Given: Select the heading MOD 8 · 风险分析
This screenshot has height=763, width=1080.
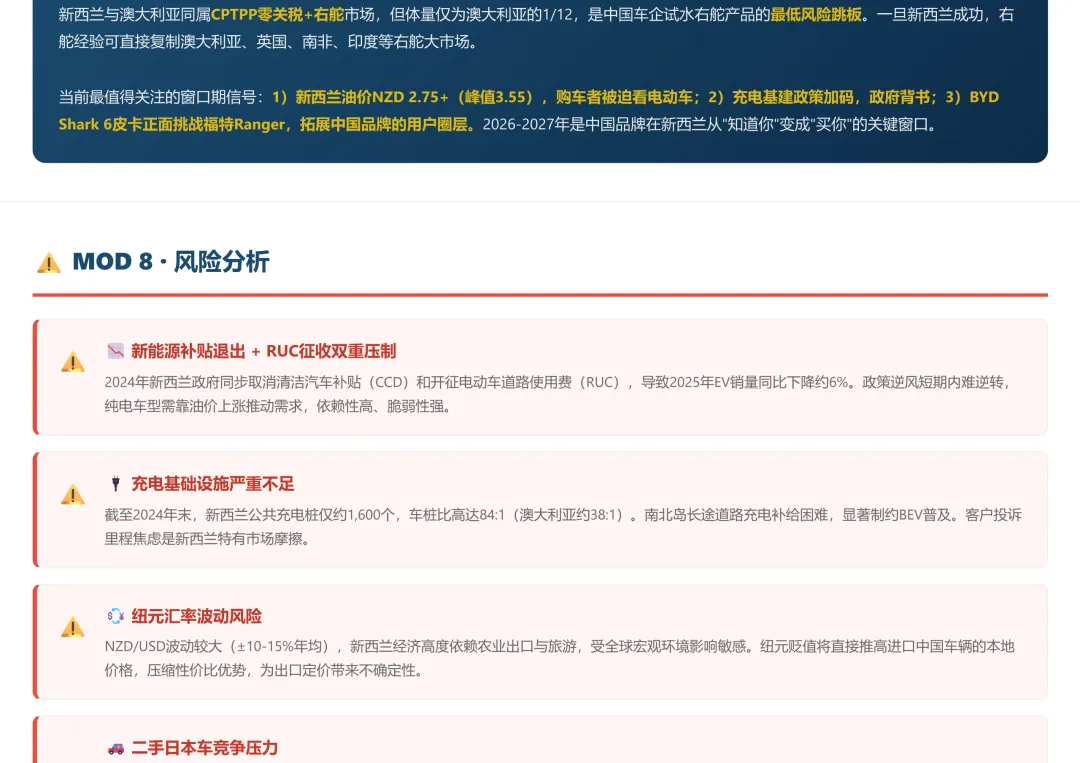Looking at the screenshot, I should click(171, 262).
